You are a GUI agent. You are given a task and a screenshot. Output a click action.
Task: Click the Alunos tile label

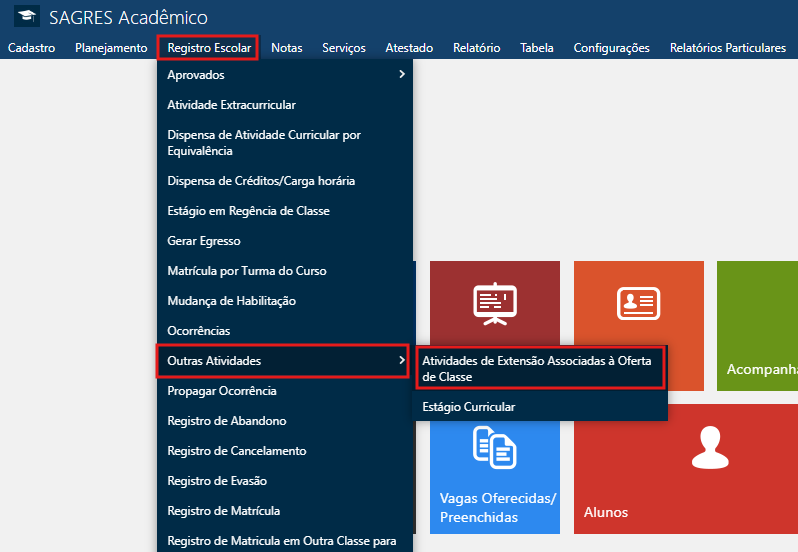[606, 512]
